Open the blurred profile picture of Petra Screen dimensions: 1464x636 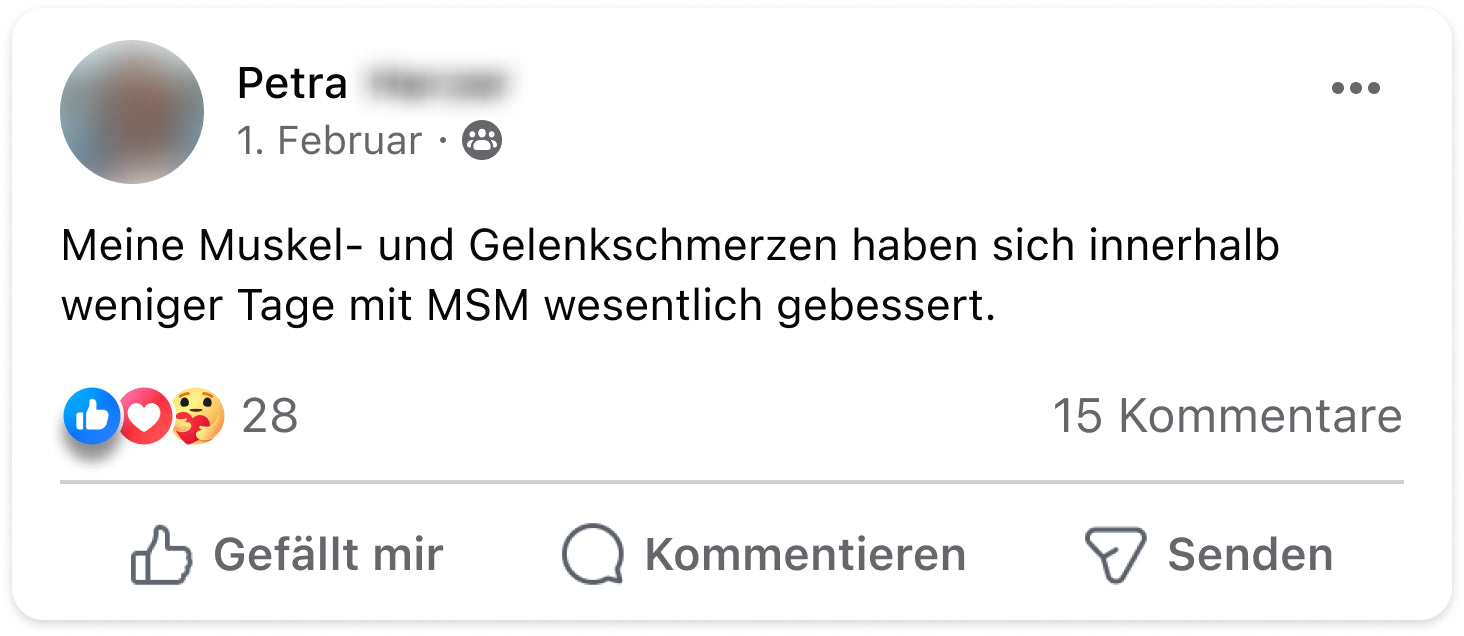[x=132, y=112]
